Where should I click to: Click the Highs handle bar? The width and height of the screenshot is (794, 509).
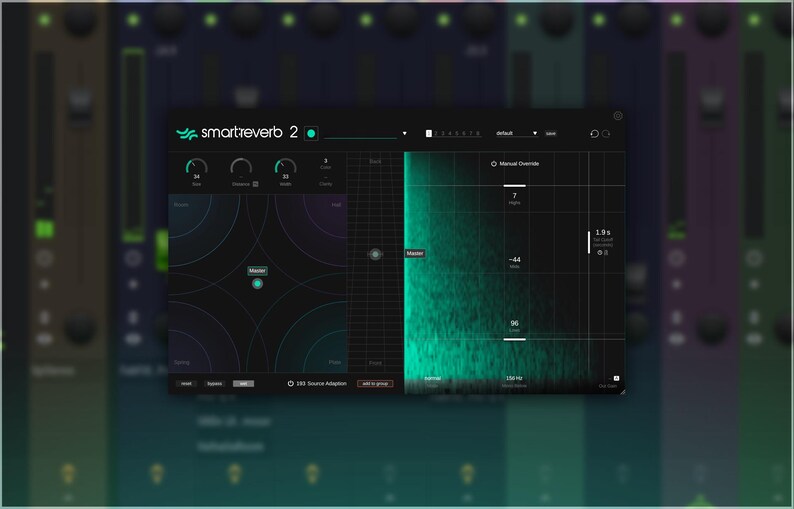(514, 186)
